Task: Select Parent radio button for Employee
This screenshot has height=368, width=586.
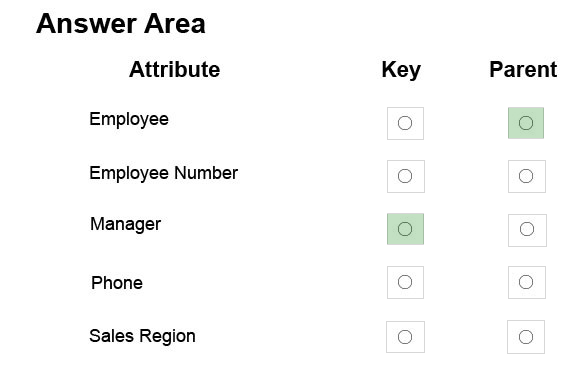Action: point(526,123)
